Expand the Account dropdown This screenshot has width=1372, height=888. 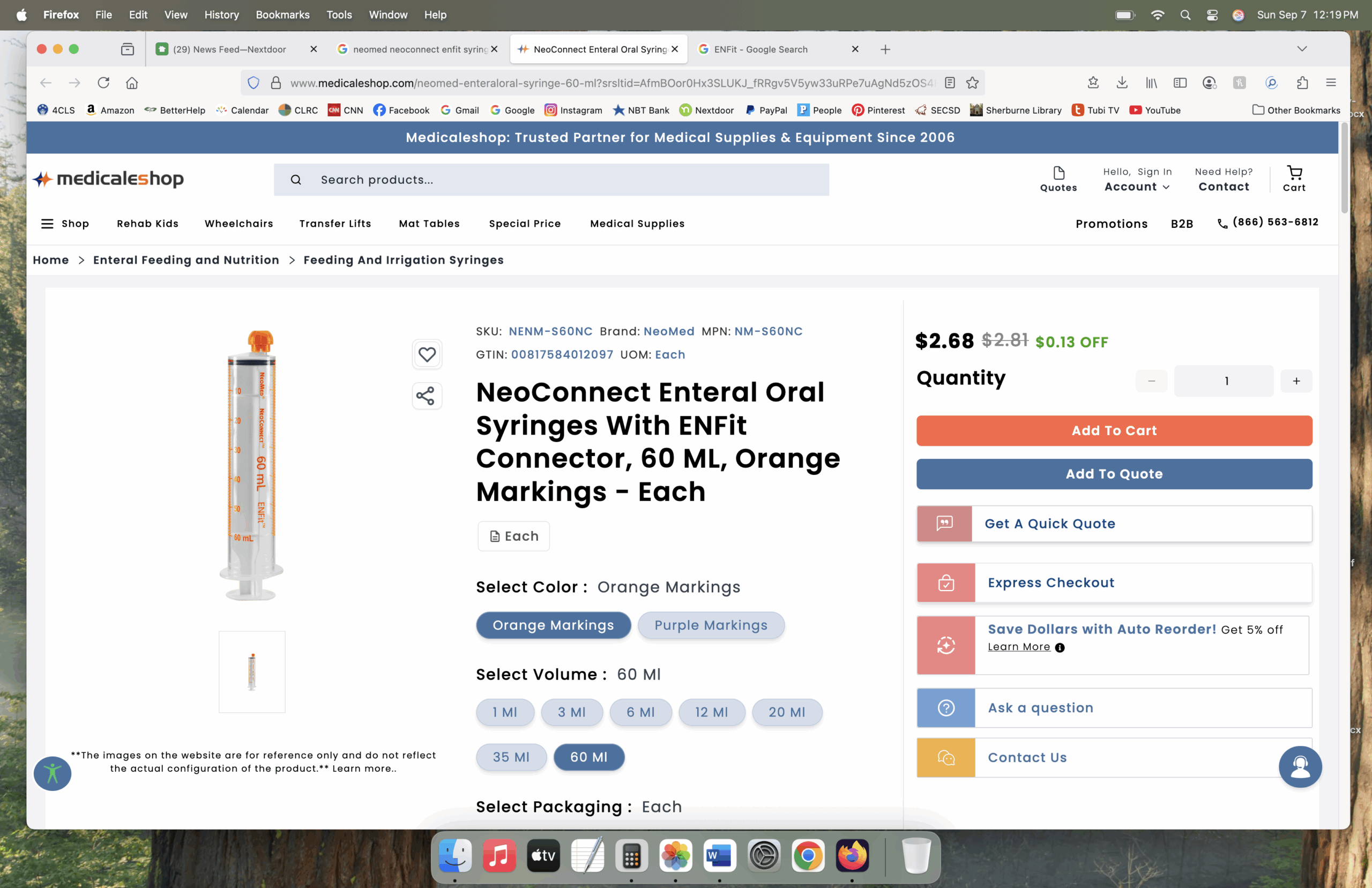click(1137, 187)
